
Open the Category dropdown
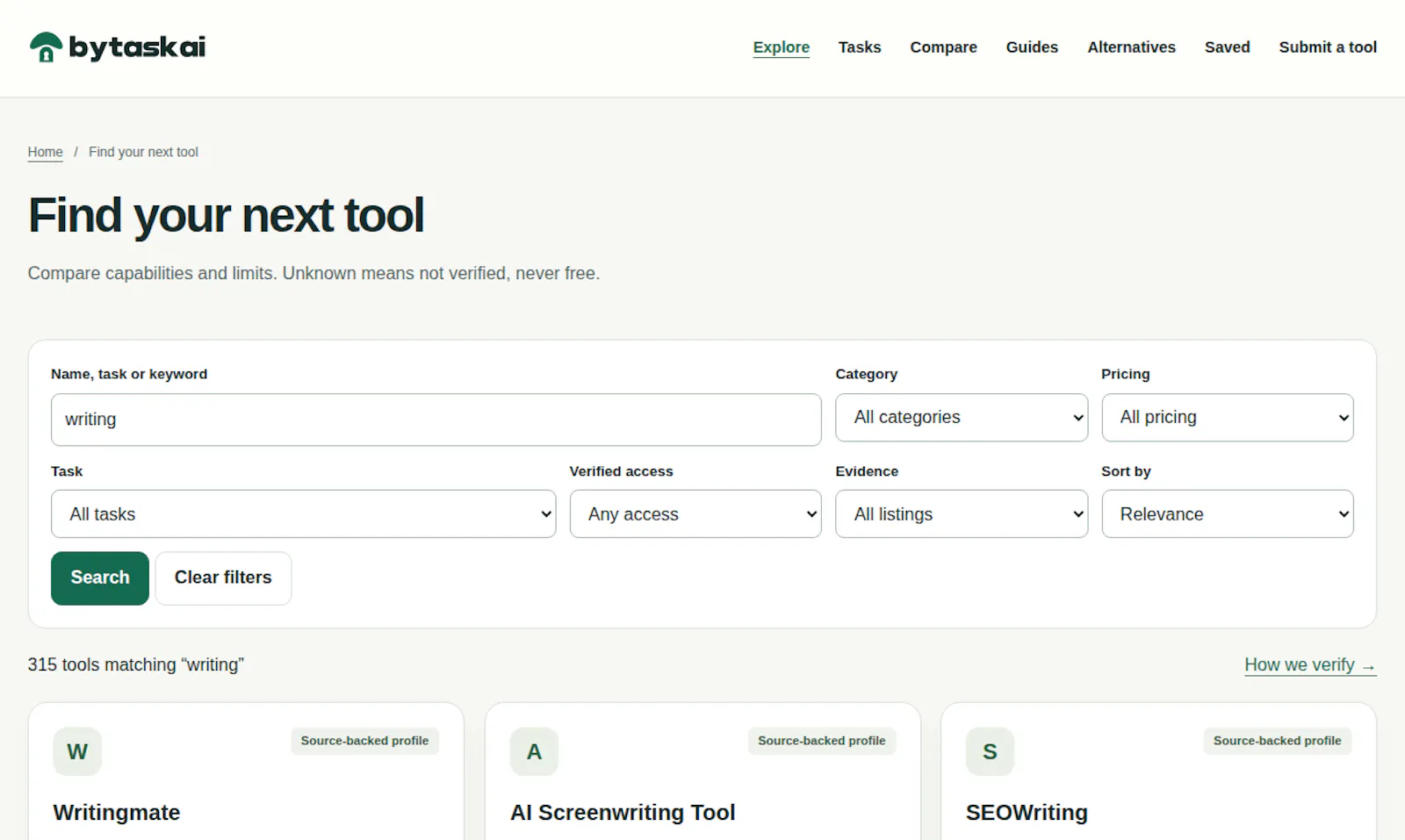click(x=962, y=418)
